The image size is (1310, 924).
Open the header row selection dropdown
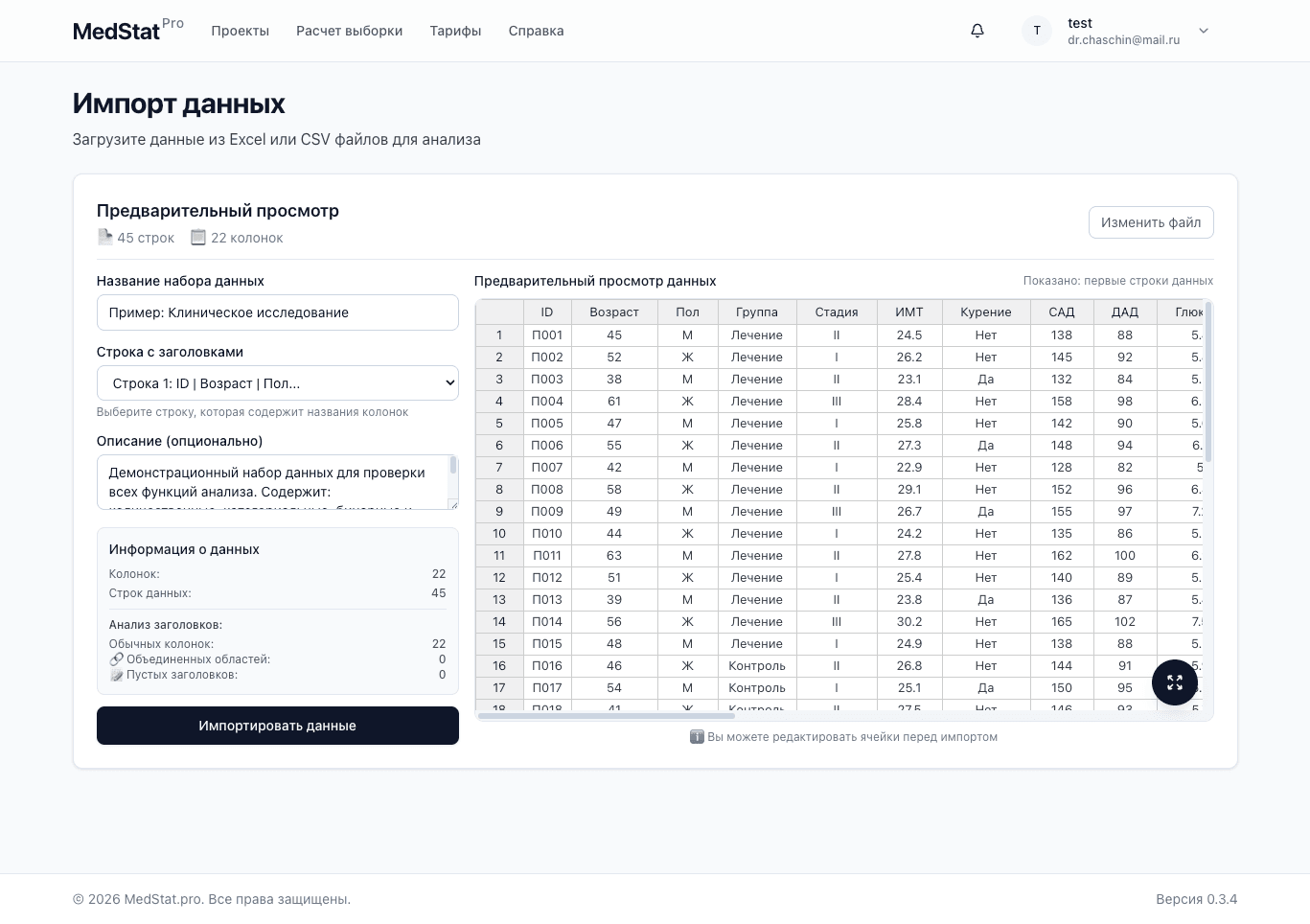(278, 383)
